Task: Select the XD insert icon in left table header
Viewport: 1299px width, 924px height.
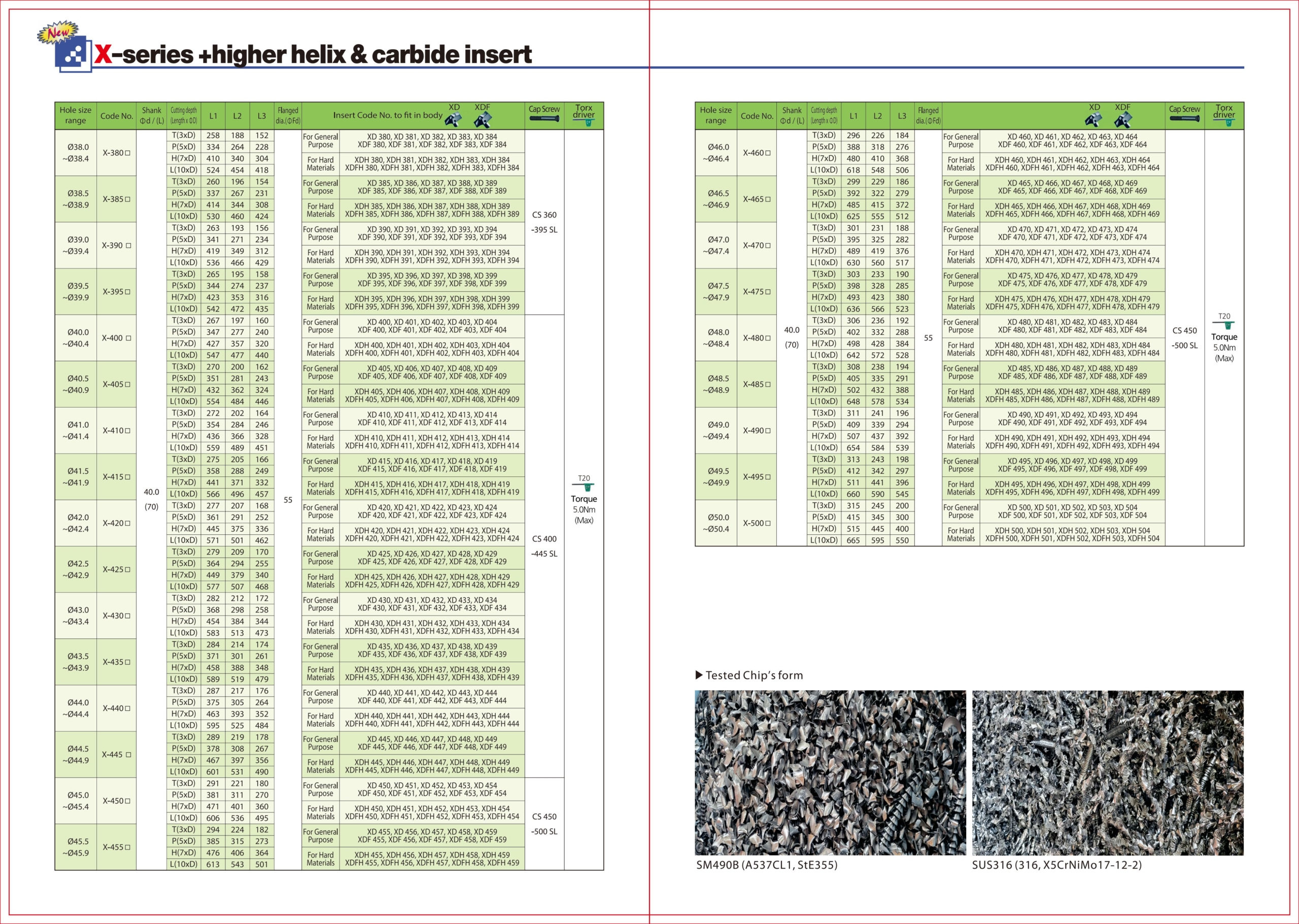Action: 454,120
